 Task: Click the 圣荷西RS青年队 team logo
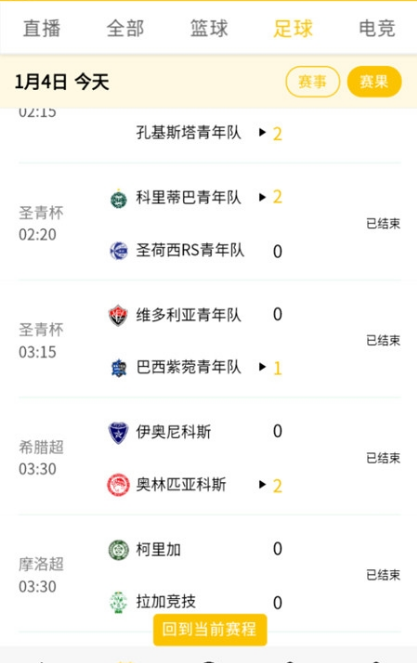(x=118, y=251)
